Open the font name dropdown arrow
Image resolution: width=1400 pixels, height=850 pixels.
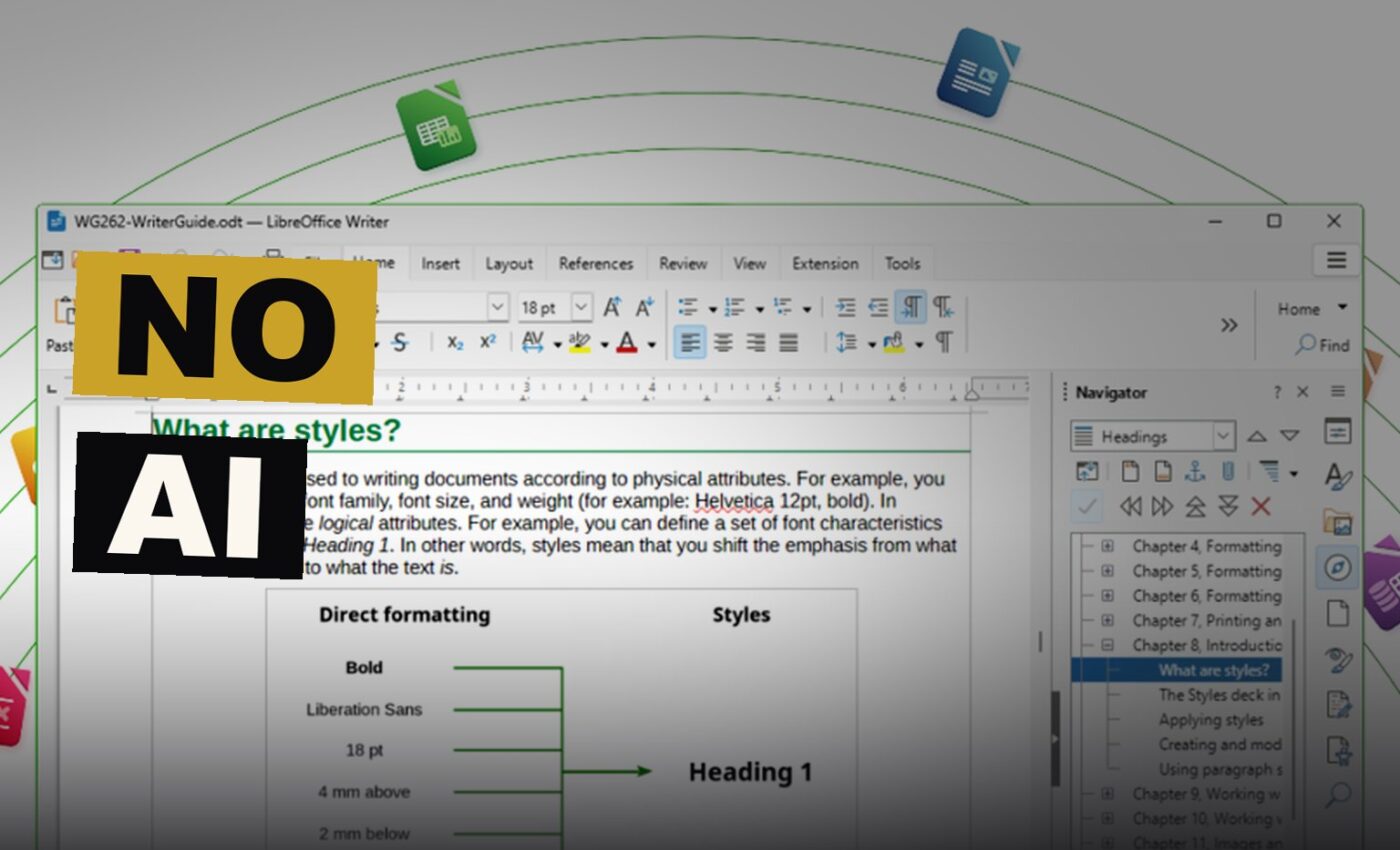pyautogui.click(x=498, y=307)
